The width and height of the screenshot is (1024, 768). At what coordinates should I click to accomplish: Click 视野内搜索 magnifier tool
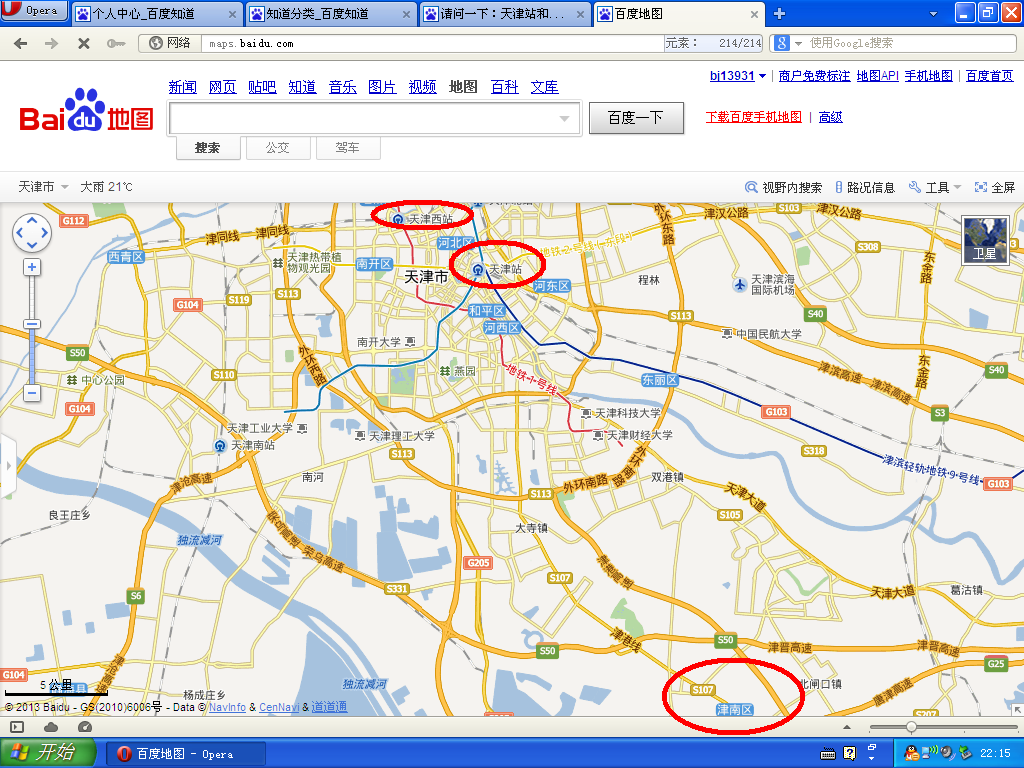(x=784, y=187)
